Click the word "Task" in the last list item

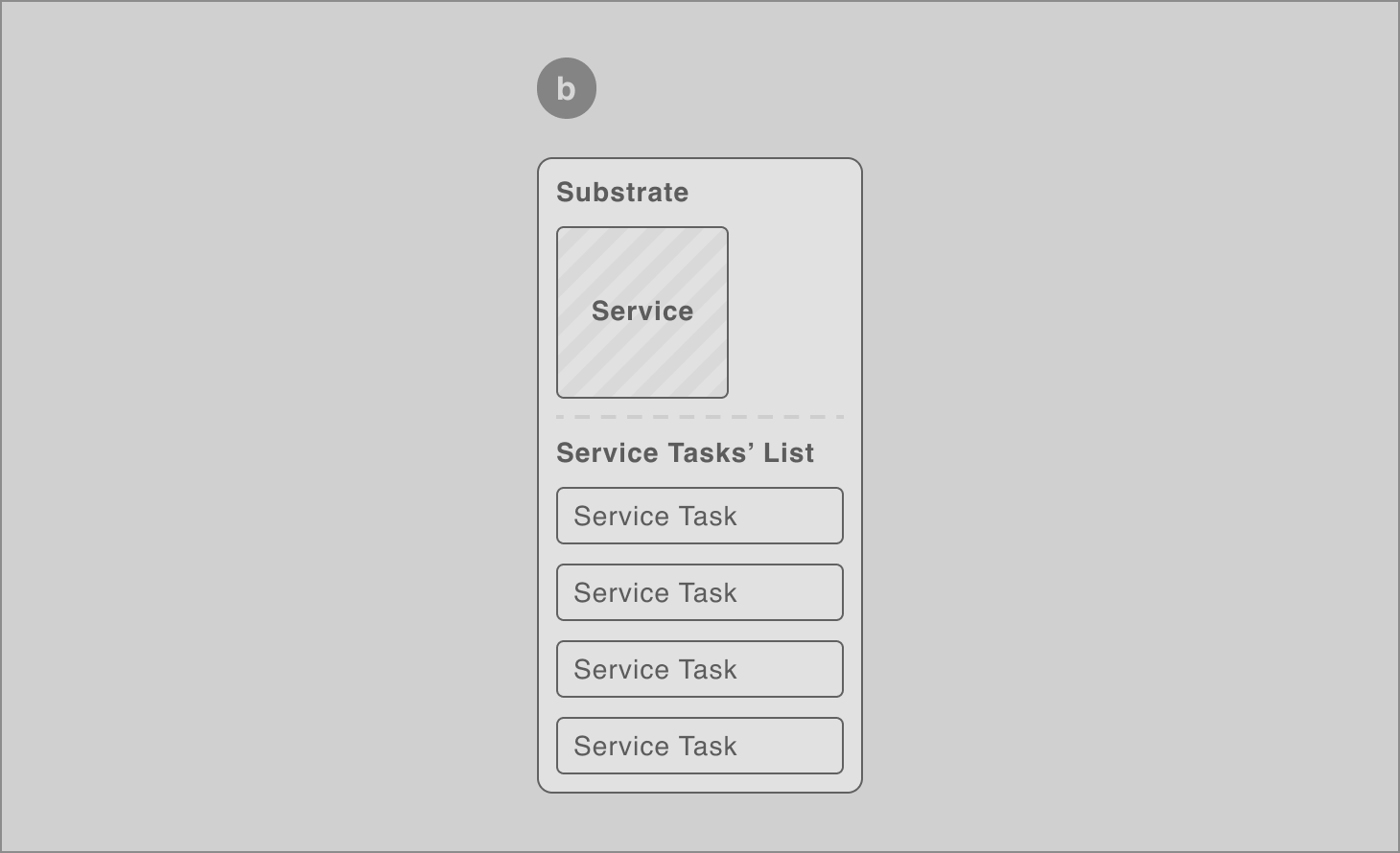(x=708, y=746)
